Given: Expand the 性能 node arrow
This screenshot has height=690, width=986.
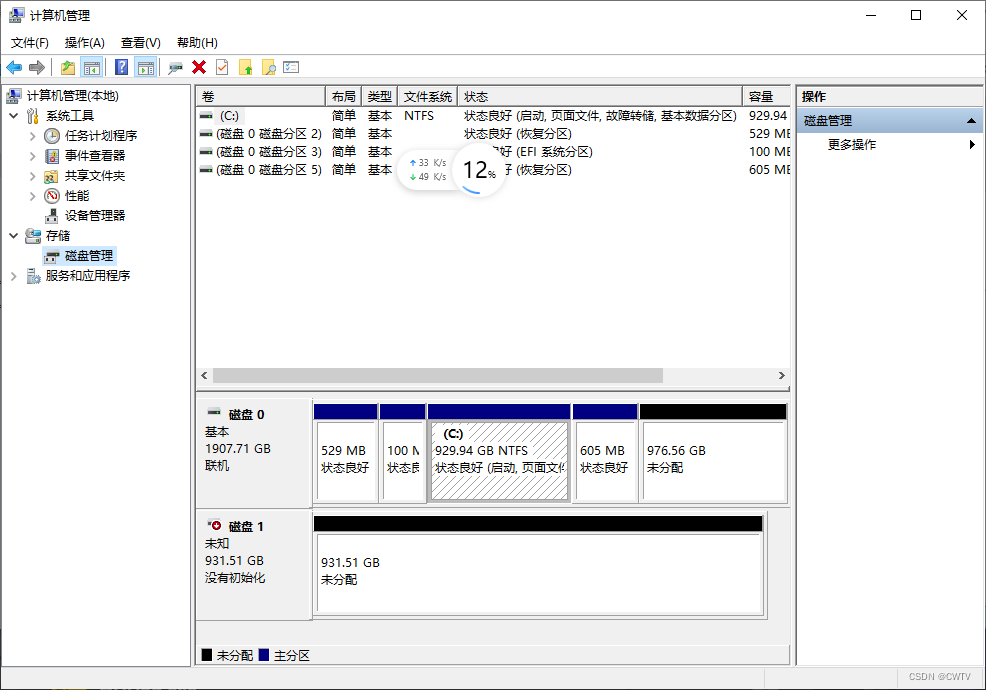Looking at the screenshot, I should (x=33, y=196).
